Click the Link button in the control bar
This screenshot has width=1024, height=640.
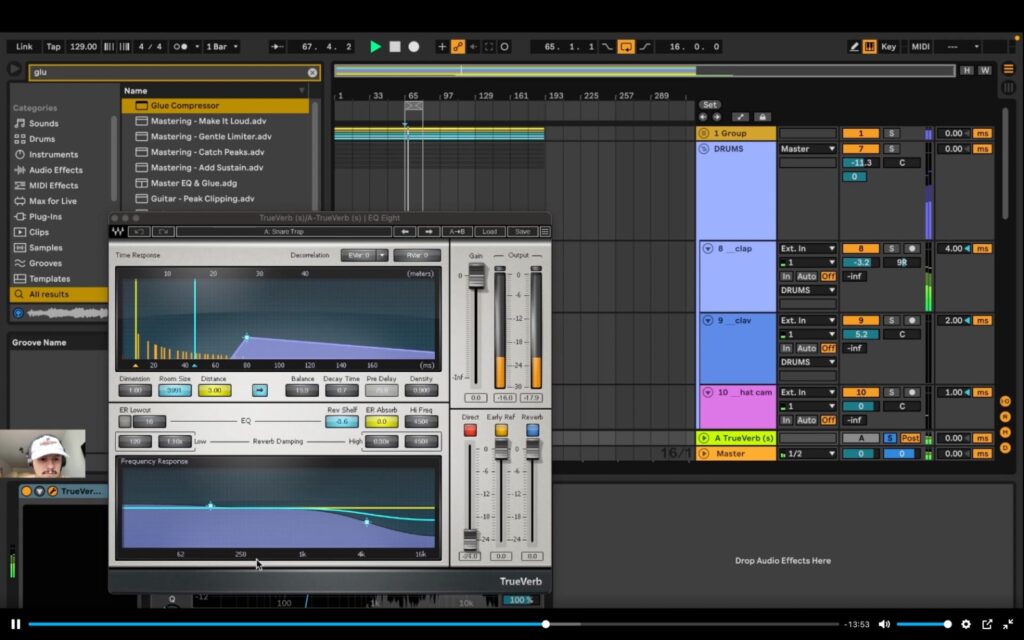pos(24,46)
